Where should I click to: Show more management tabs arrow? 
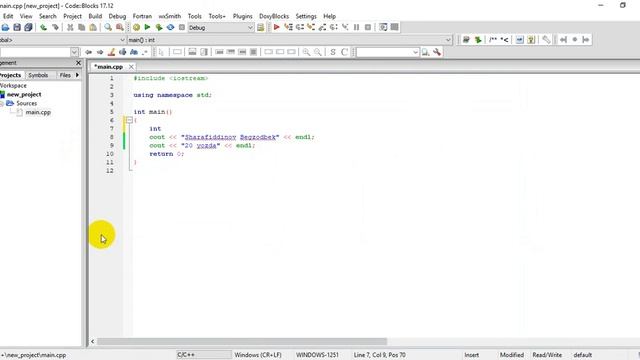tap(77, 75)
